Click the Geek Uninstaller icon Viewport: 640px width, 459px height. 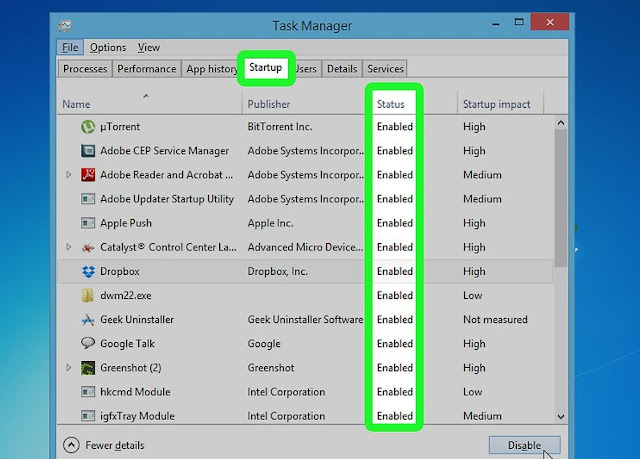88,319
